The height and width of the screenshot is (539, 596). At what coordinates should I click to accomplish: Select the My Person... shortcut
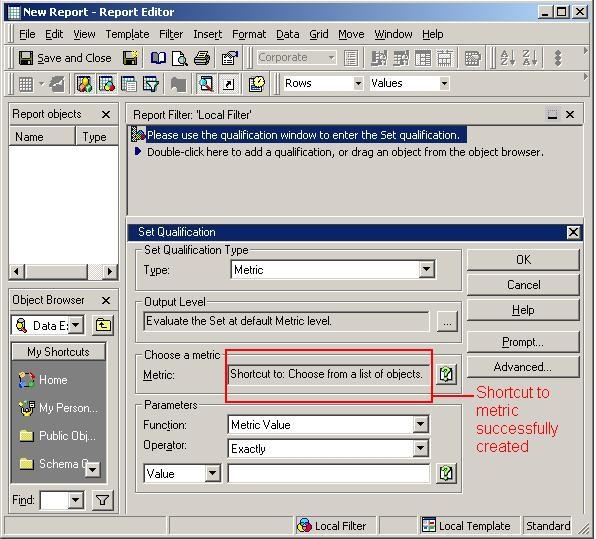[58, 408]
